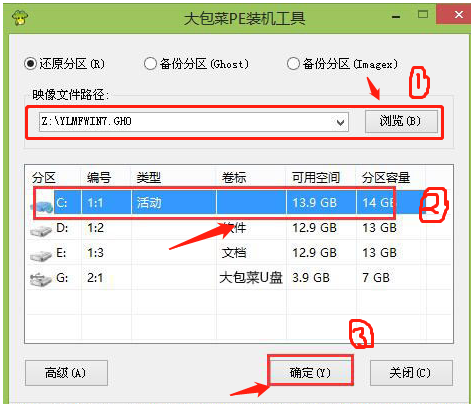Click the 分区容量 column header

386,178
